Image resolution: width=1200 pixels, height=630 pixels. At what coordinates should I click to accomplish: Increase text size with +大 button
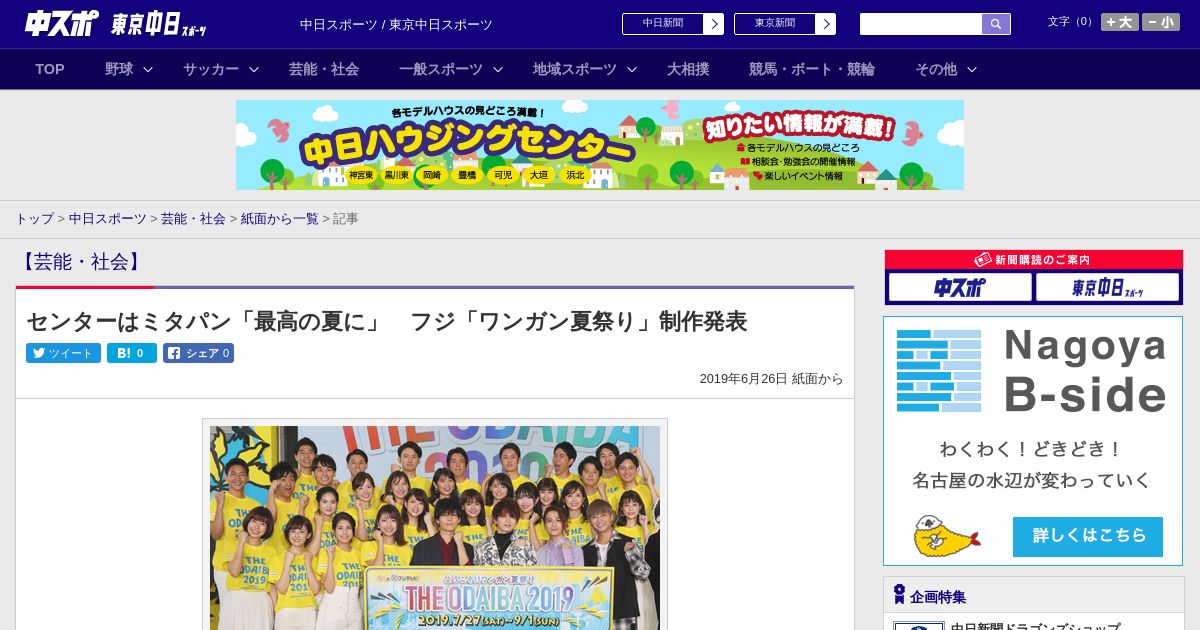tap(1120, 22)
